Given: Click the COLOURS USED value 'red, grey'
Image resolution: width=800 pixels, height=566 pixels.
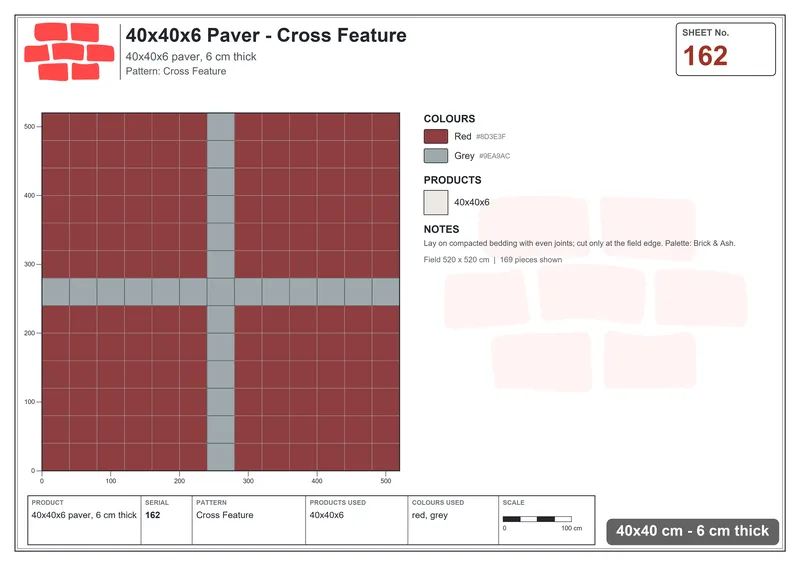Looking at the screenshot, I should 430,515.
